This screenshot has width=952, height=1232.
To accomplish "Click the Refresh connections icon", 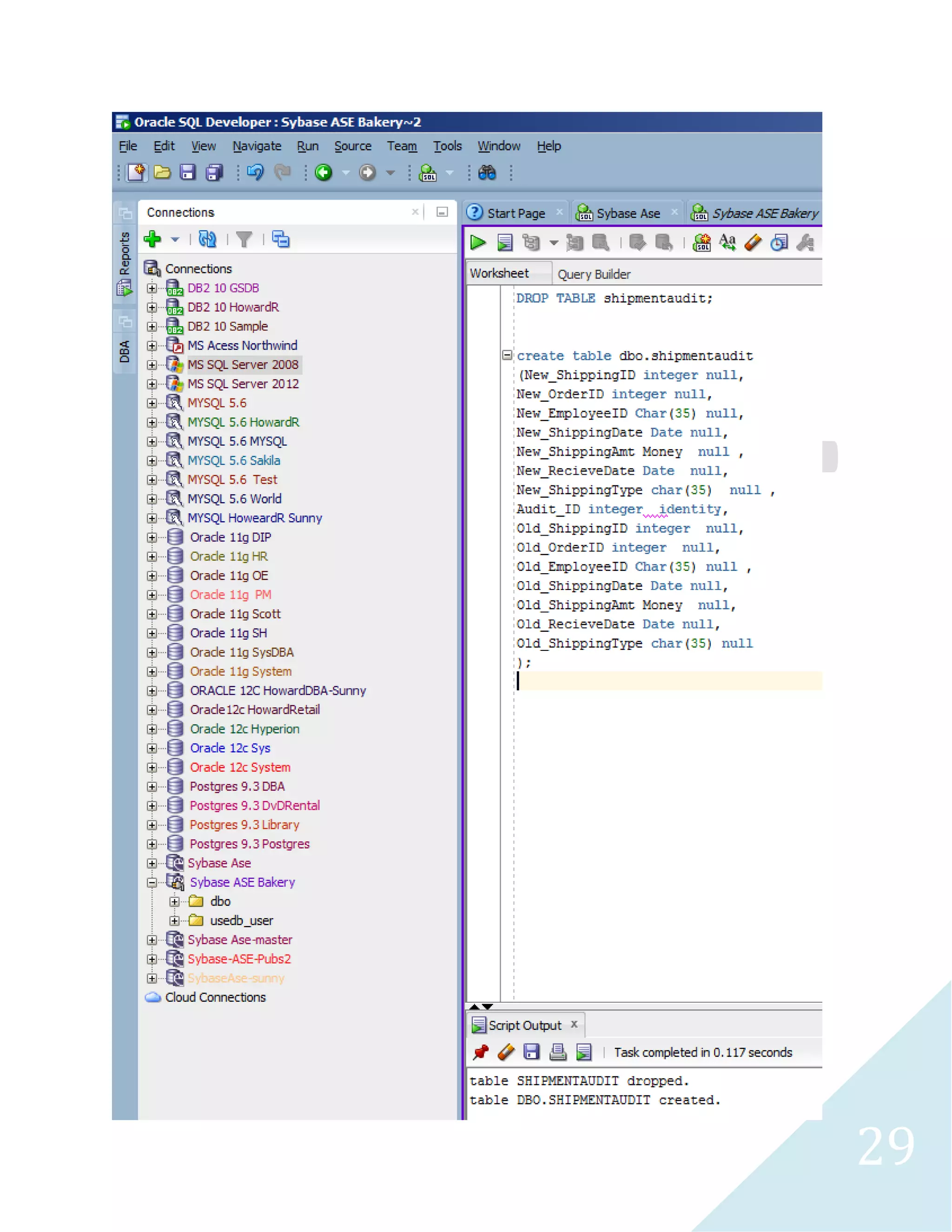I will click(207, 239).
